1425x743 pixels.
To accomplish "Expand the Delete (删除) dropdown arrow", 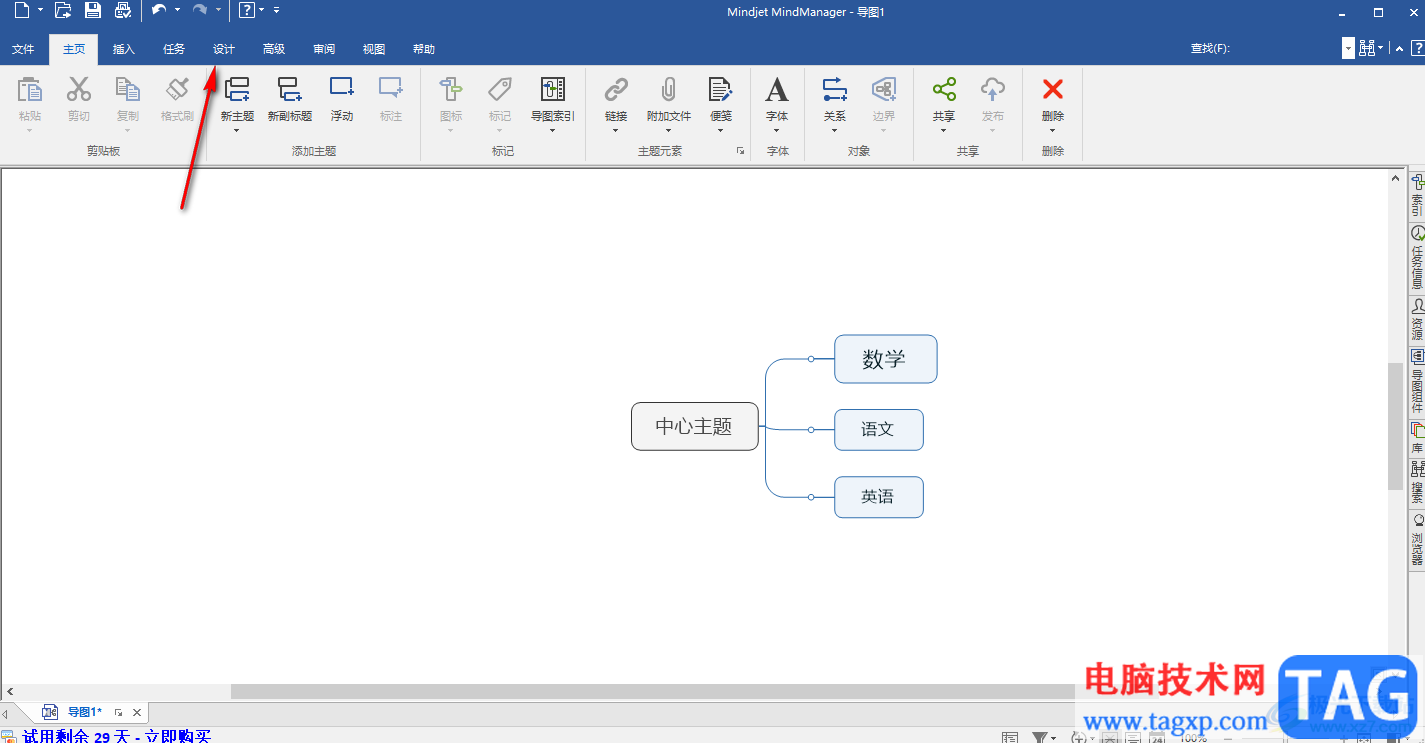I will click(x=1053, y=130).
